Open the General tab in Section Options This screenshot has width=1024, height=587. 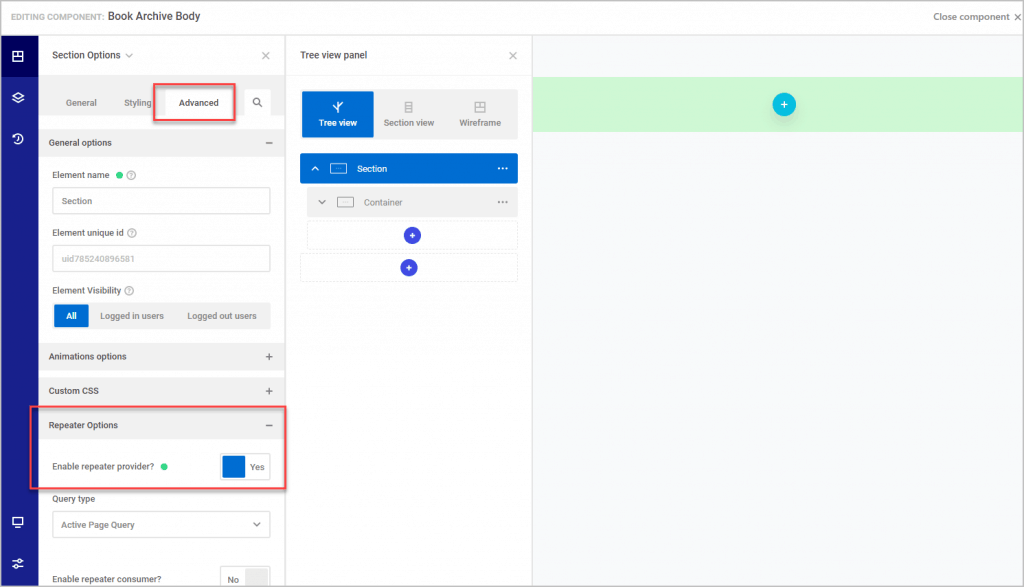[x=81, y=102]
